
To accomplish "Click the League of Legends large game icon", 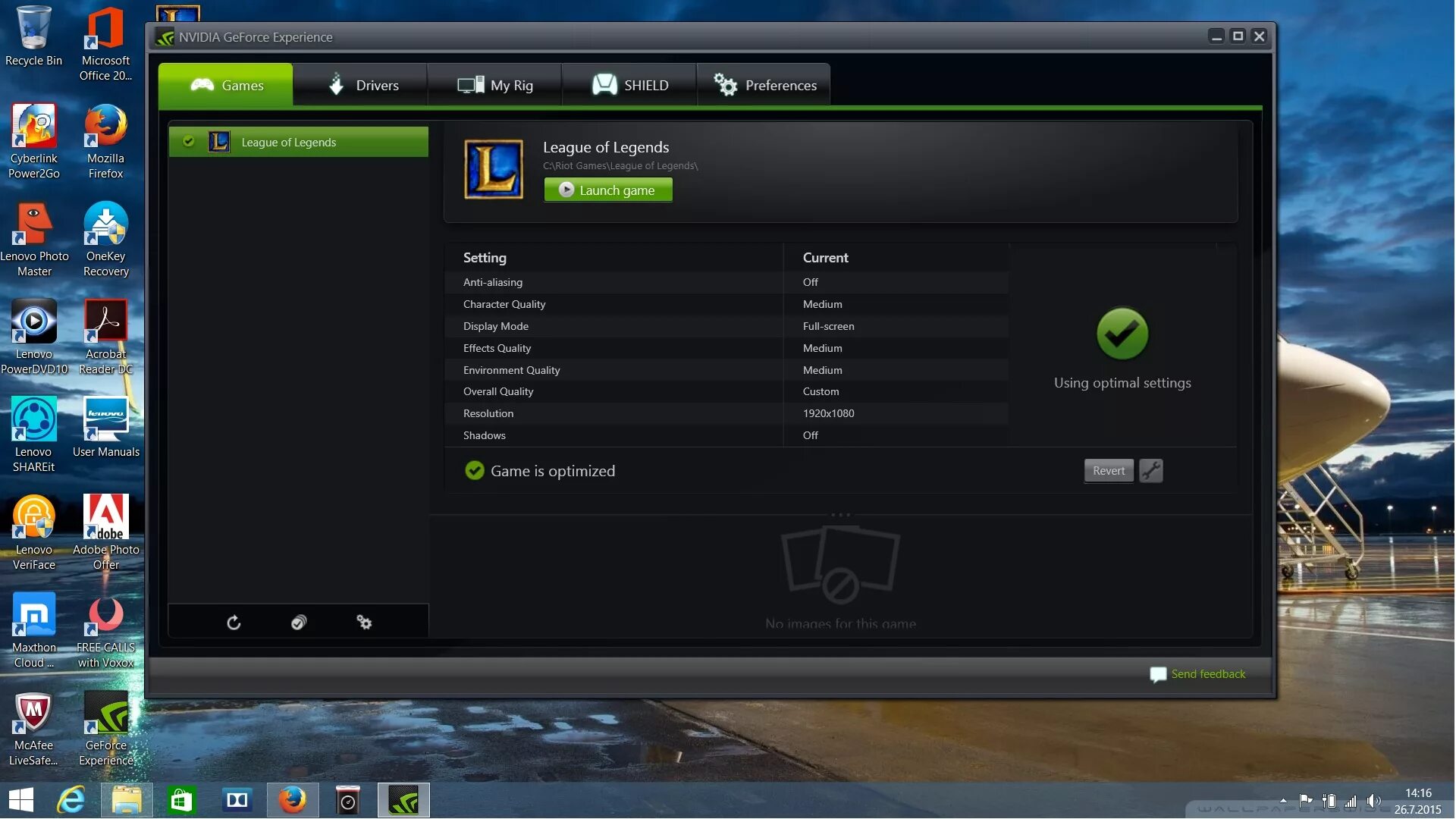I will (494, 169).
